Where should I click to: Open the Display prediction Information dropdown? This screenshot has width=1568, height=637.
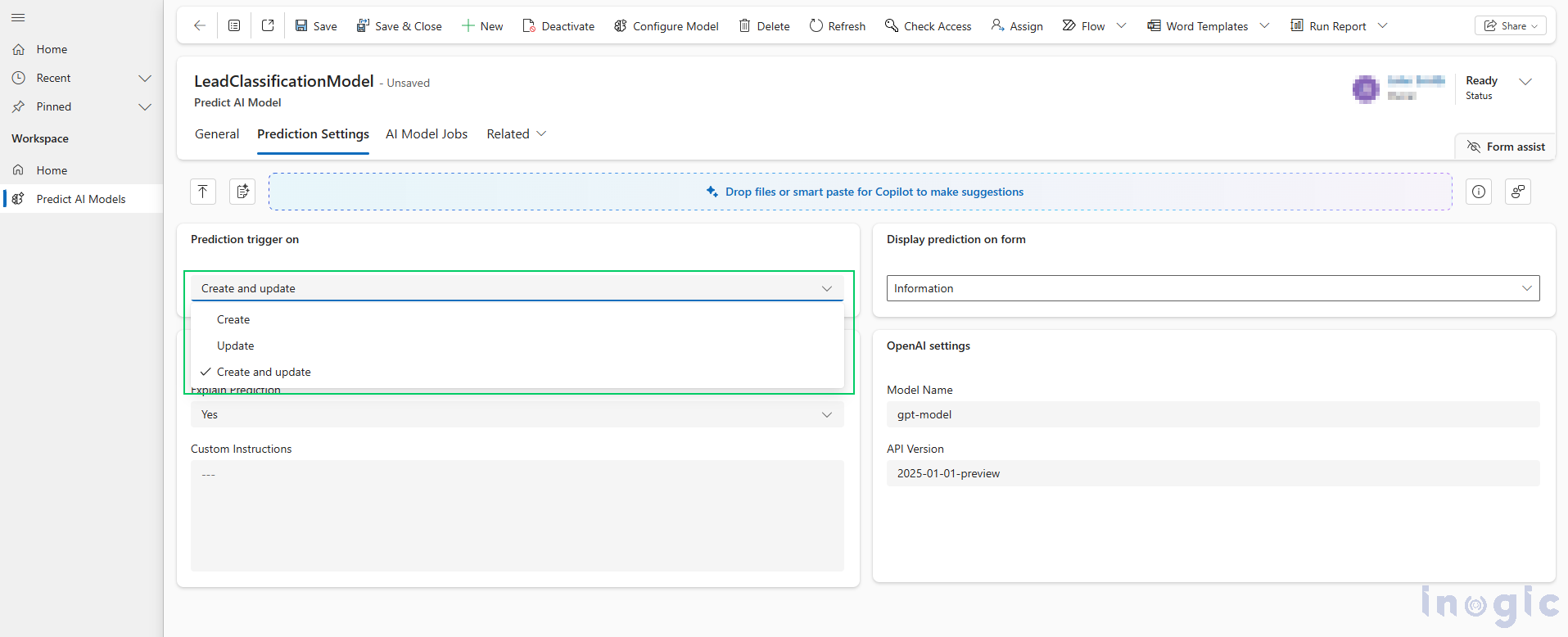(1213, 288)
